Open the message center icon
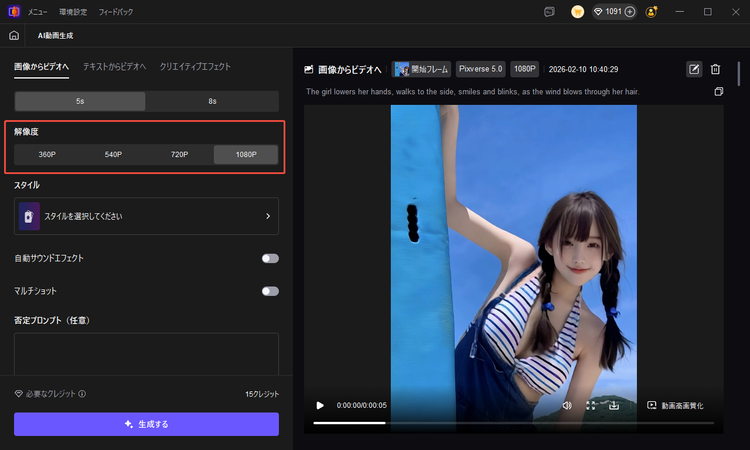The width and height of the screenshot is (750, 450). coord(550,12)
